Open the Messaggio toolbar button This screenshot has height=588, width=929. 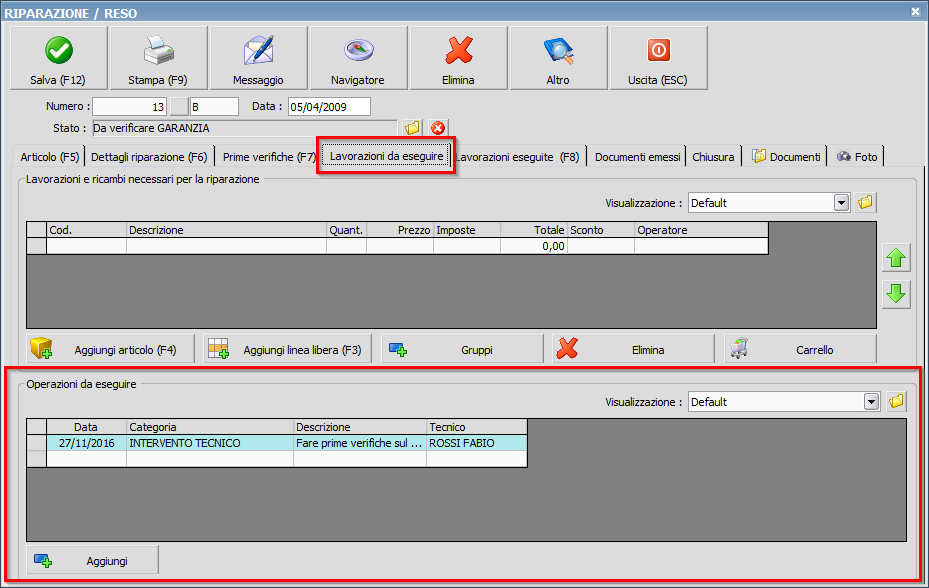coord(258,58)
